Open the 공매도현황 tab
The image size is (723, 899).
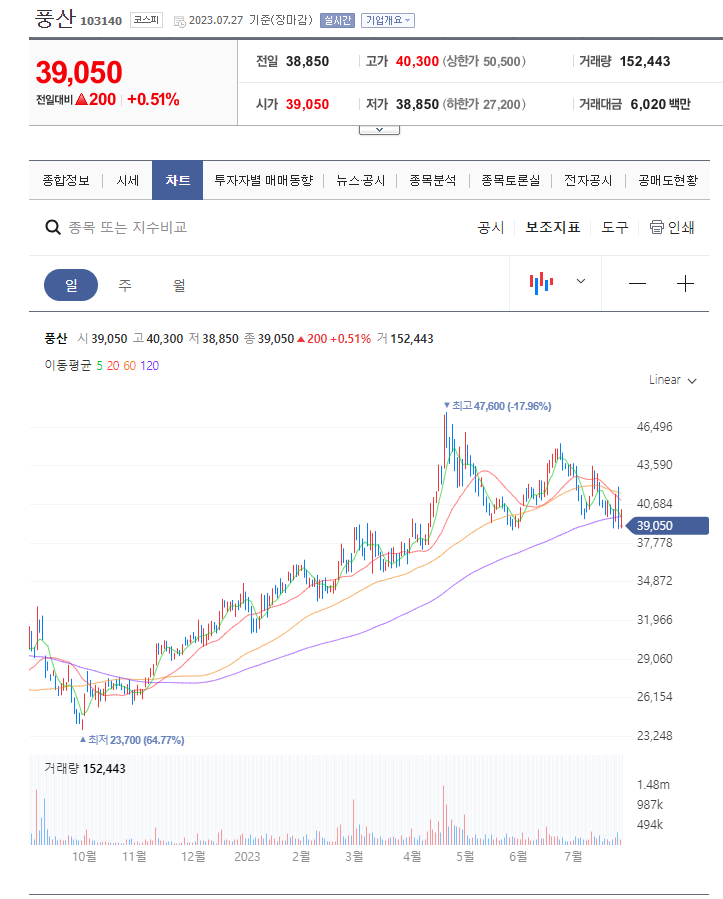[668, 181]
